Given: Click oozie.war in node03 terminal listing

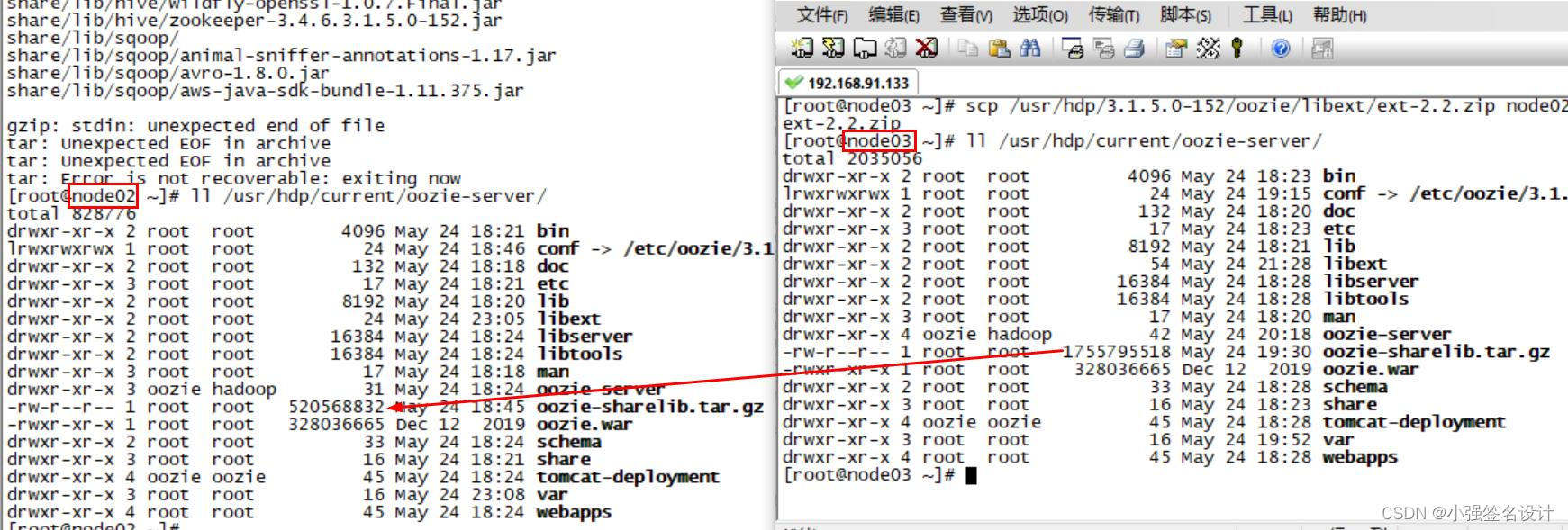Looking at the screenshot, I should pyautogui.click(x=1371, y=369).
